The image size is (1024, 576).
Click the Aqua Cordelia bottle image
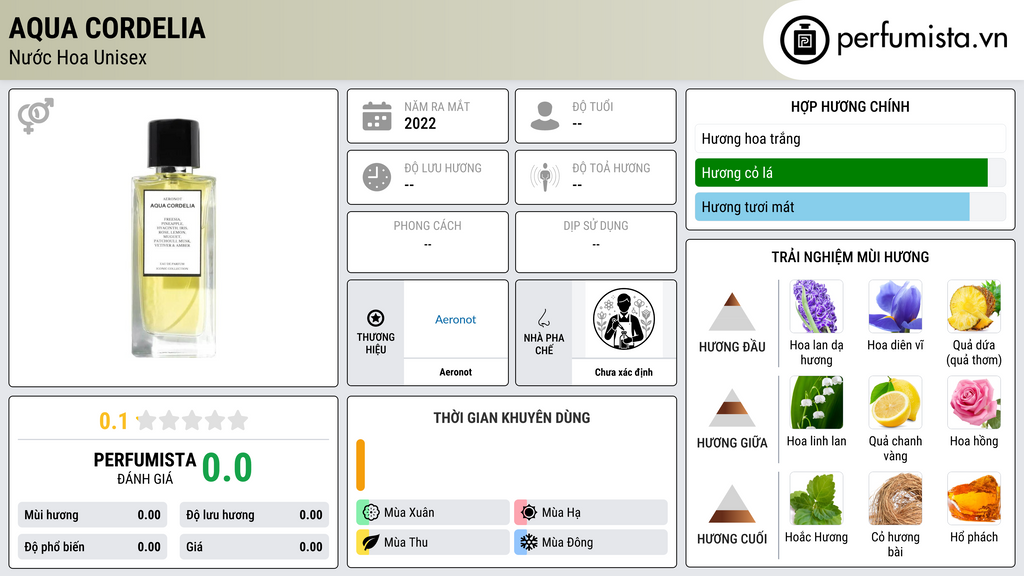(x=174, y=238)
